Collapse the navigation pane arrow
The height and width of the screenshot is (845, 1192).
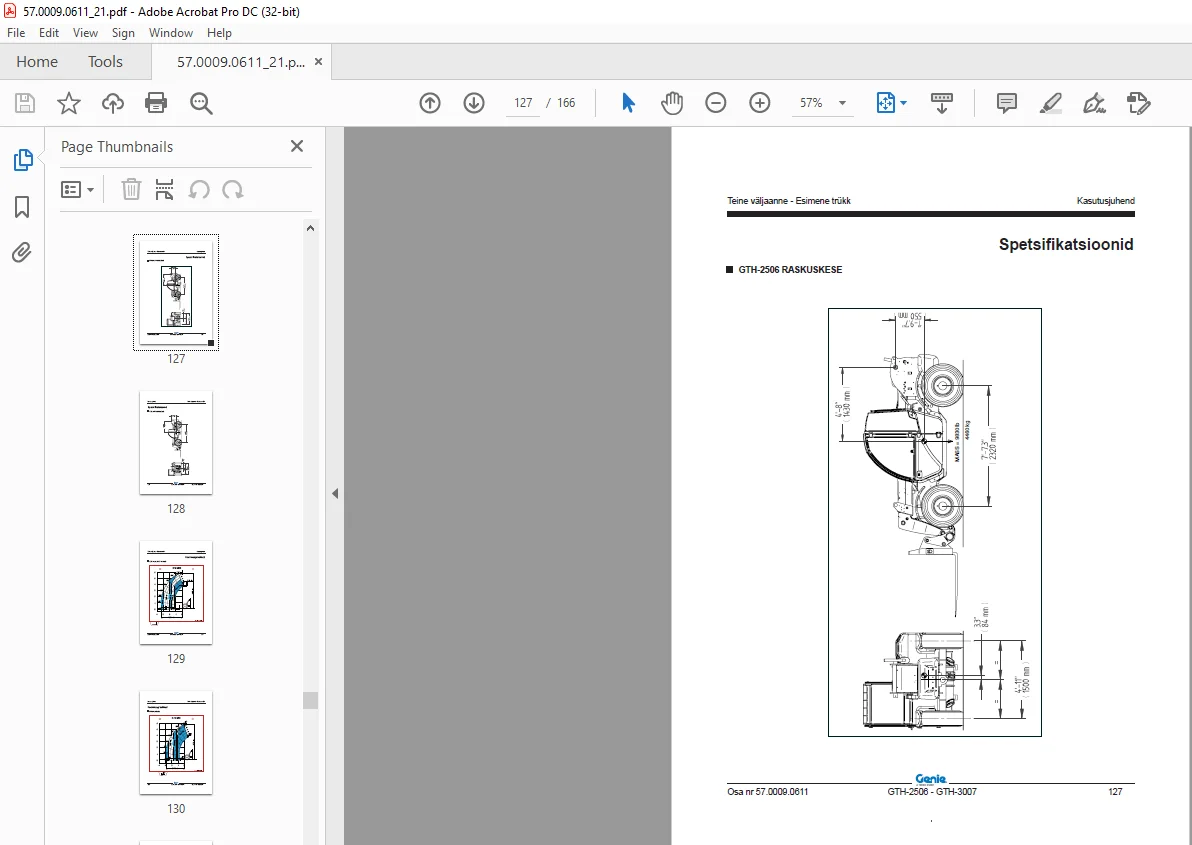(334, 493)
